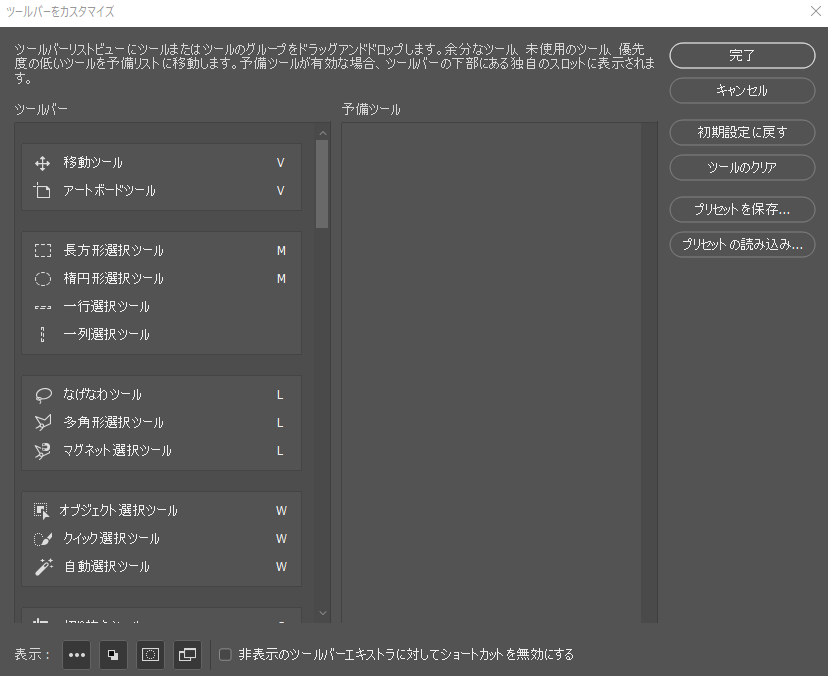Click ツールのクリア button
Viewport: 828px width, 676px height.
coord(742,167)
